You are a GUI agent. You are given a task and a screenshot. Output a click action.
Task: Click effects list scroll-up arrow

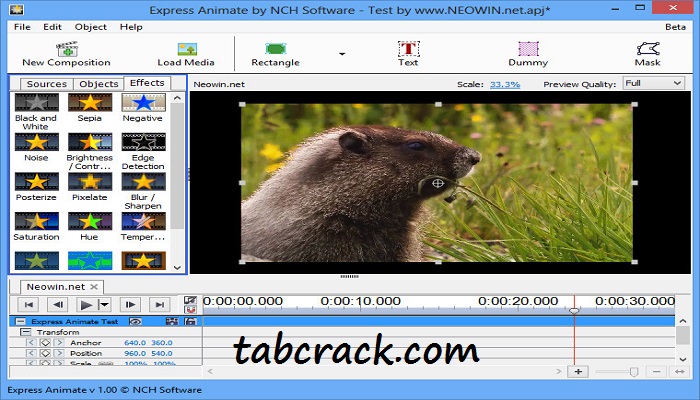point(177,98)
